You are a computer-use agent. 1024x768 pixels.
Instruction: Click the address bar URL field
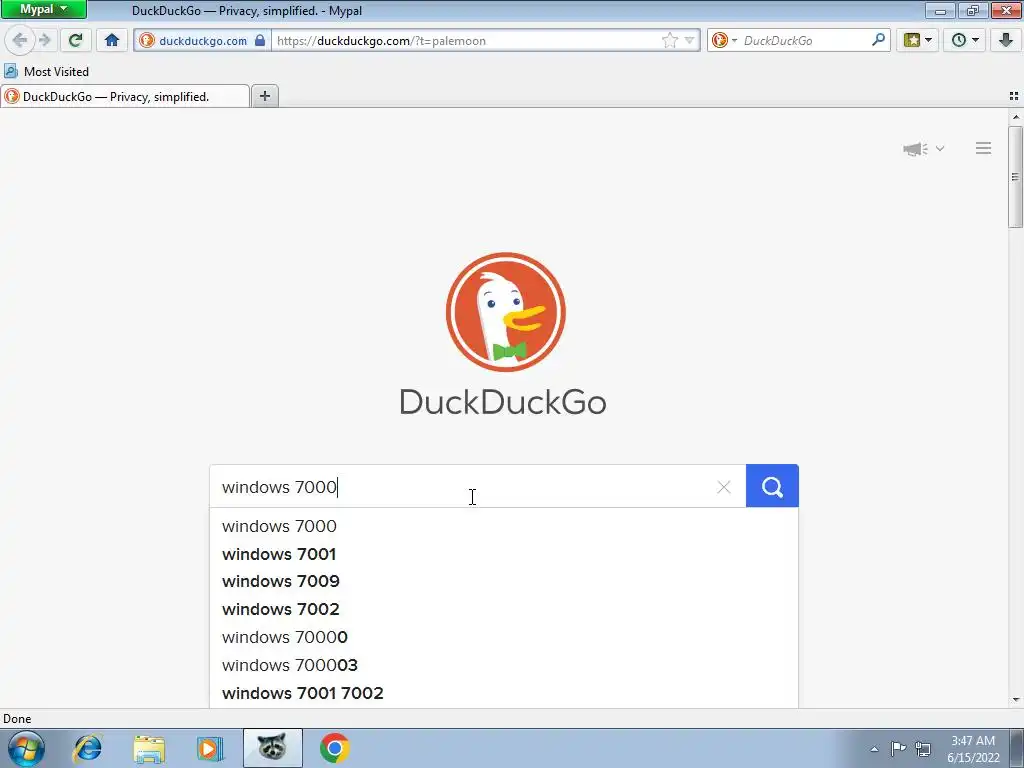click(x=466, y=40)
